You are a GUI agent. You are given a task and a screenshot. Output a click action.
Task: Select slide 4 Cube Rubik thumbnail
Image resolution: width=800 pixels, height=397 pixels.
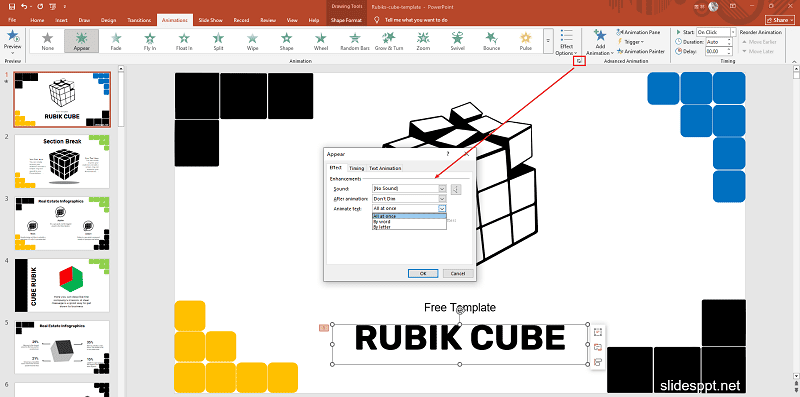pos(62,285)
